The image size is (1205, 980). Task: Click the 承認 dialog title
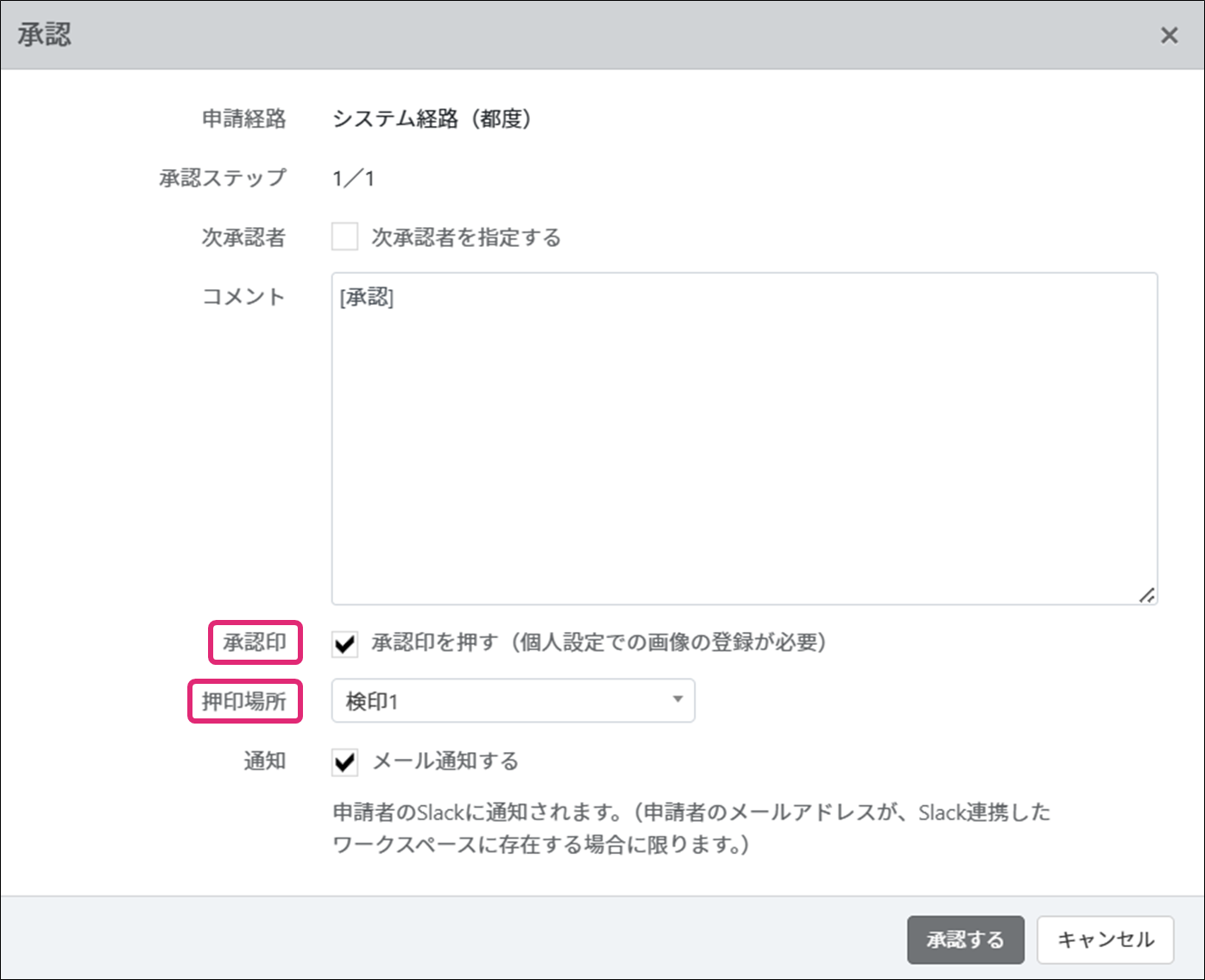(x=45, y=35)
